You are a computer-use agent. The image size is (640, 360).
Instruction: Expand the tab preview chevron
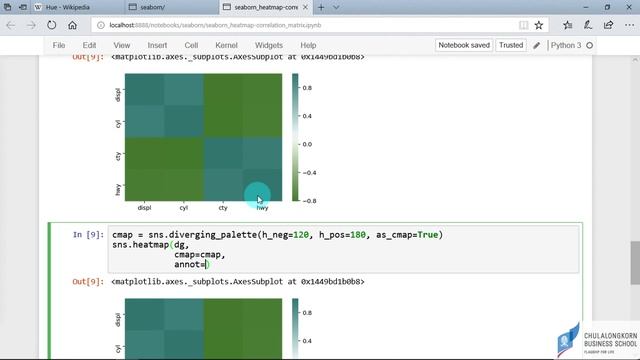[x=336, y=7]
